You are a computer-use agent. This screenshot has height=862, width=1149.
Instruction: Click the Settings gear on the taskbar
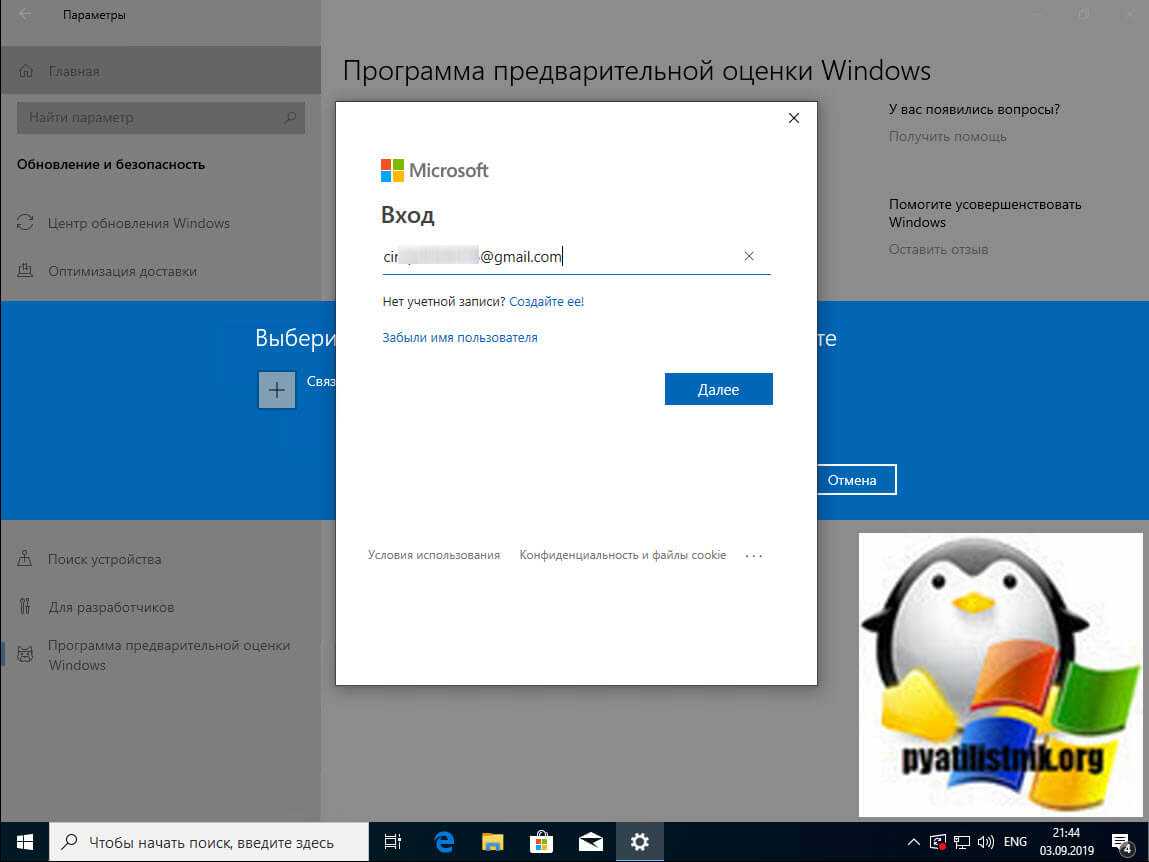tap(640, 842)
